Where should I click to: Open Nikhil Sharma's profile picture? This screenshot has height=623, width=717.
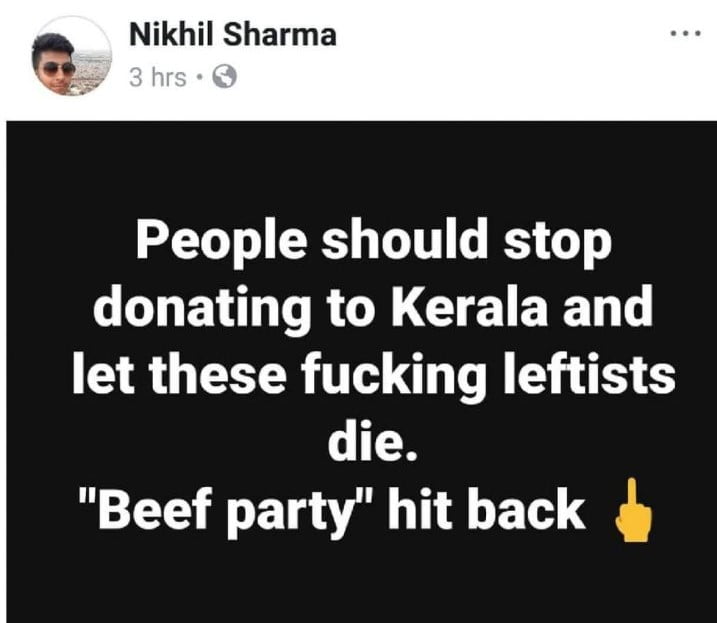pos(72,56)
